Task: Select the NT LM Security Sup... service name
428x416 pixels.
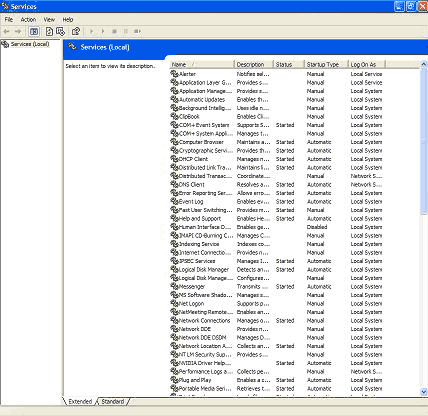Action: coord(205,354)
